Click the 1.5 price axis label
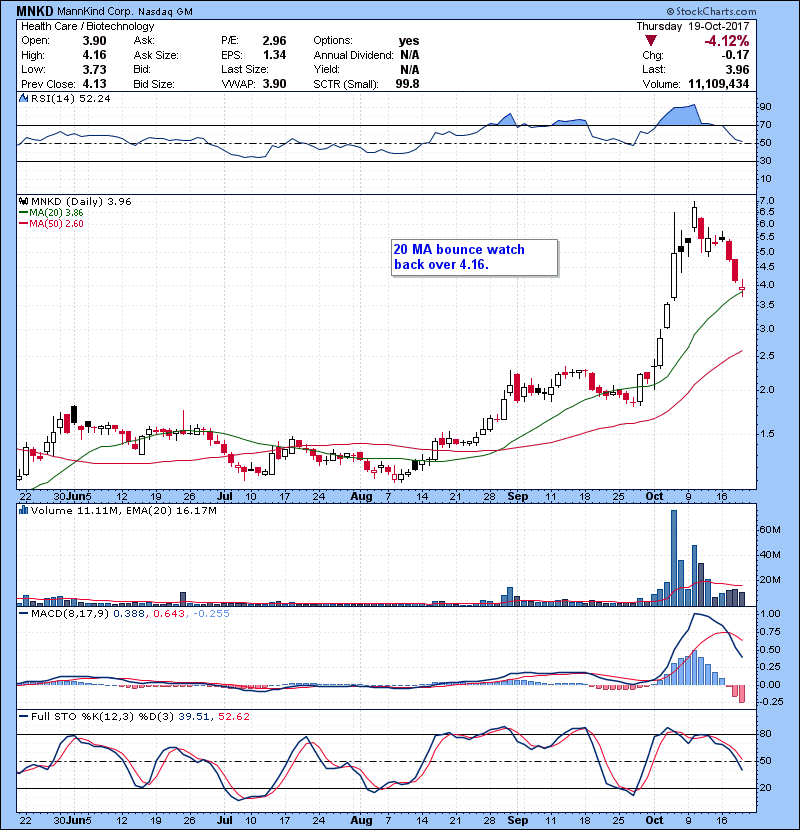Screen dimensions: 800x830 click(x=767, y=434)
